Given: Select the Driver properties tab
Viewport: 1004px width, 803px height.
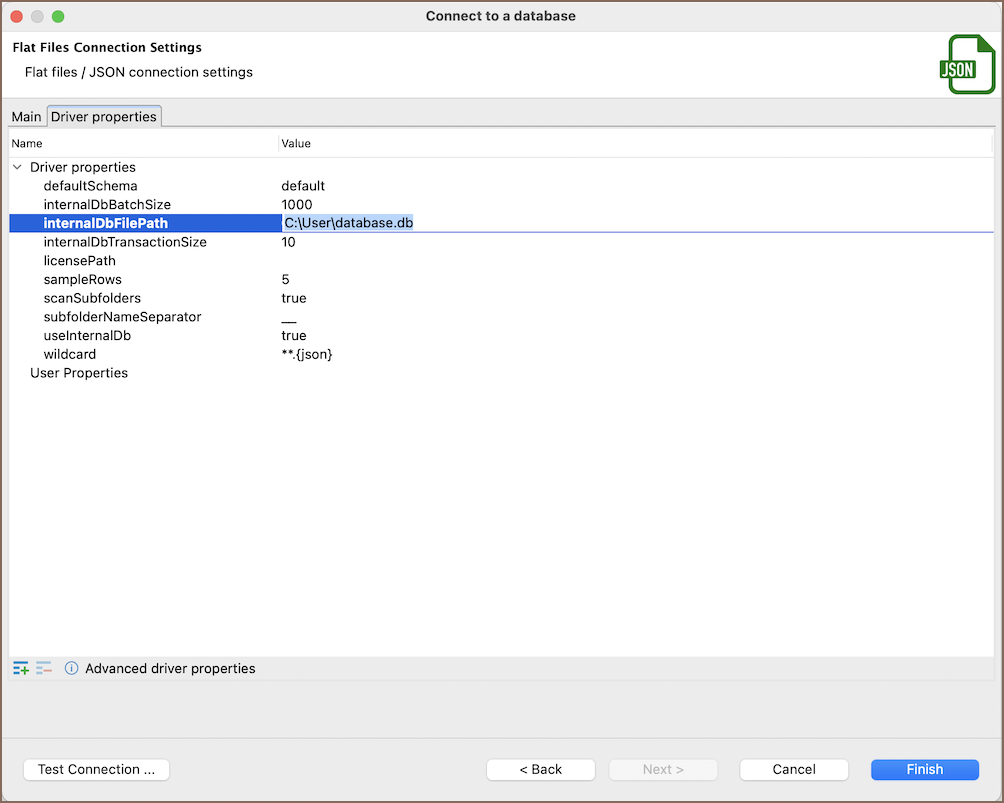Looking at the screenshot, I should click(104, 117).
